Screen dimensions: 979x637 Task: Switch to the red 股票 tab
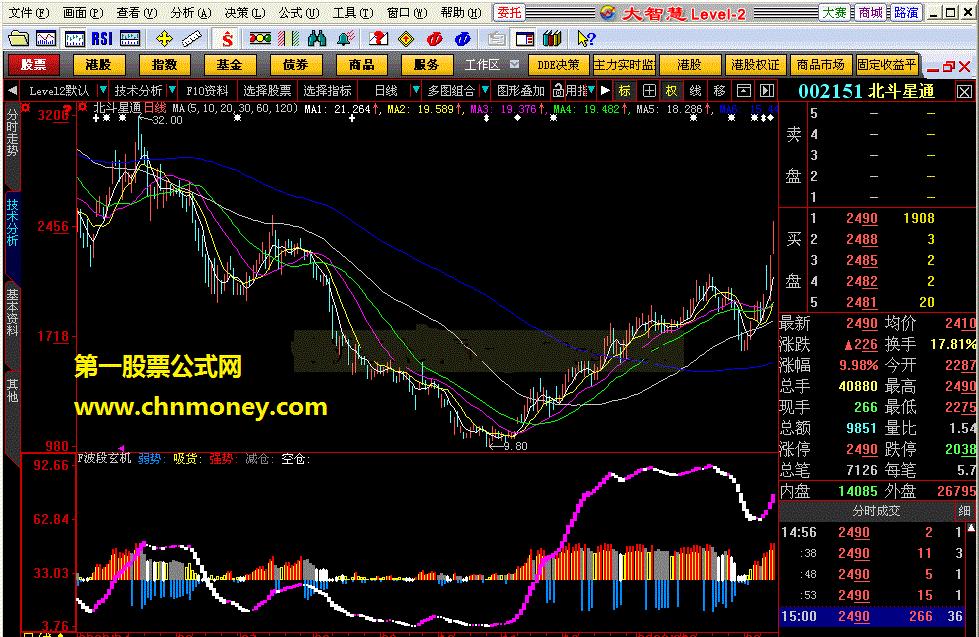point(34,65)
